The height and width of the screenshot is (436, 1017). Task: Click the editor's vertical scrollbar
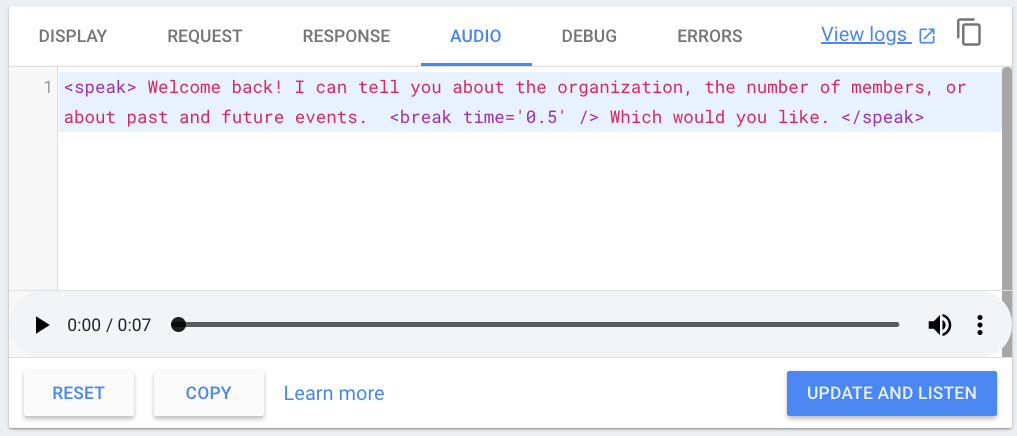[x=1007, y=178]
